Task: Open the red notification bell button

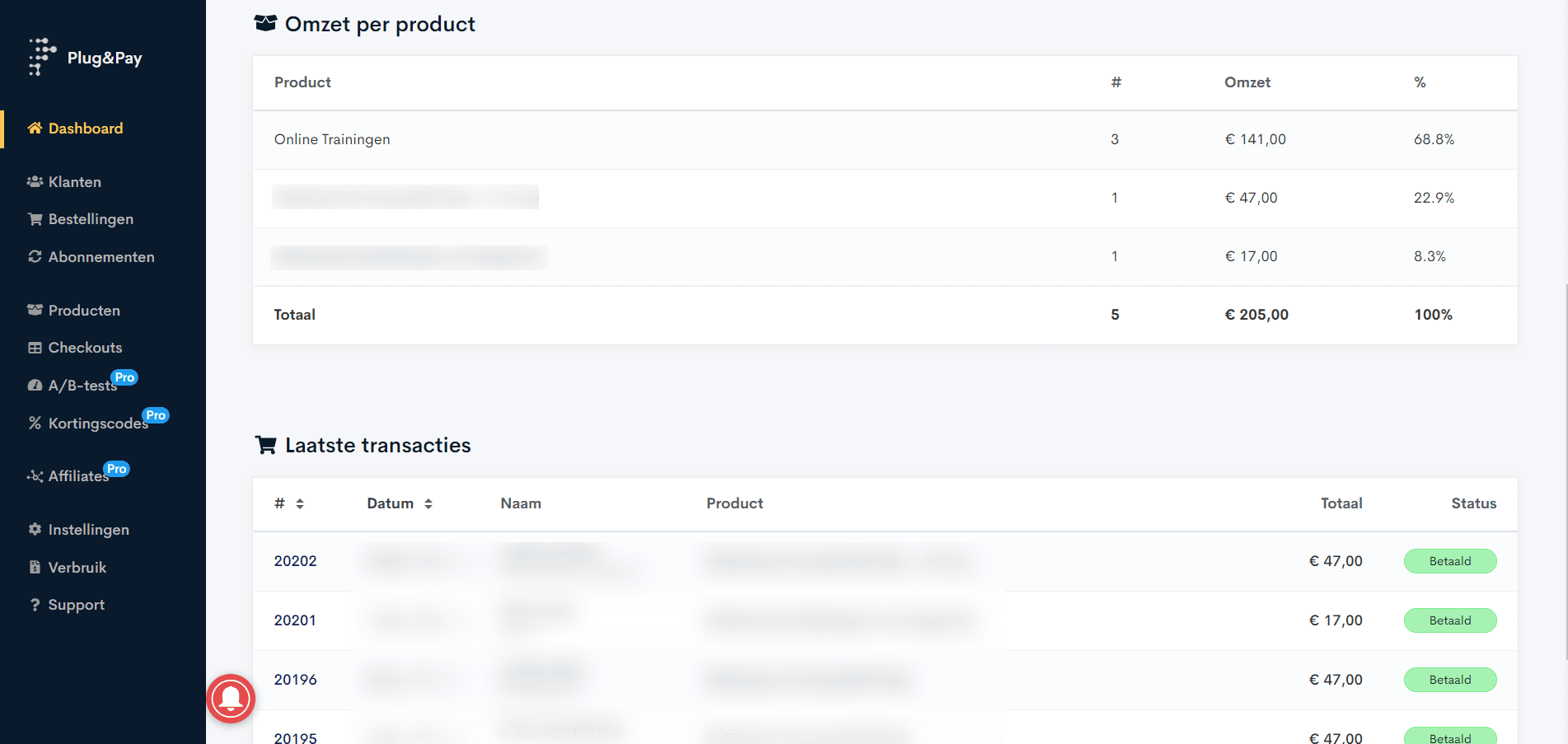Action: (231, 699)
